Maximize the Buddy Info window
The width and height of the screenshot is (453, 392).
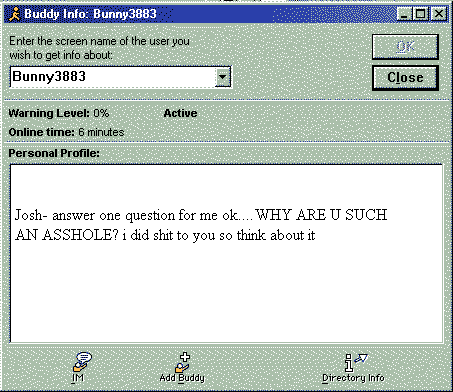421,14
